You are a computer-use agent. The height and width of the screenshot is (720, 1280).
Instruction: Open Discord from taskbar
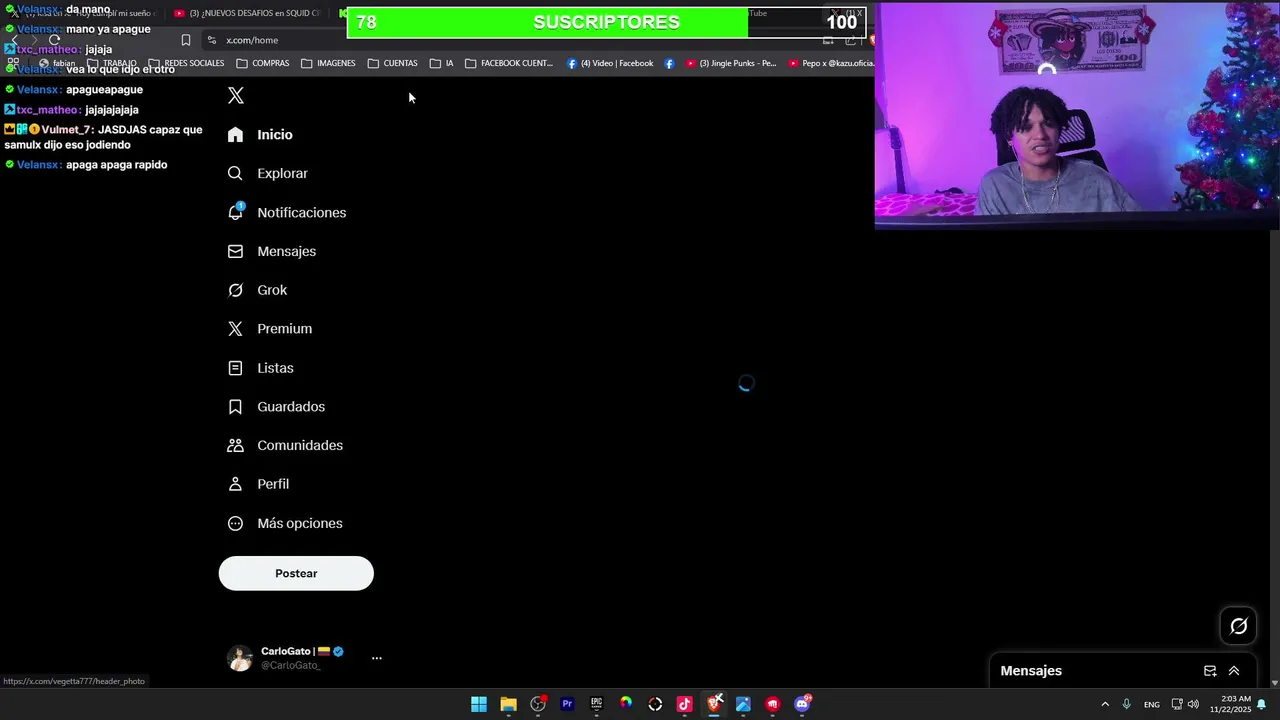[802, 704]
